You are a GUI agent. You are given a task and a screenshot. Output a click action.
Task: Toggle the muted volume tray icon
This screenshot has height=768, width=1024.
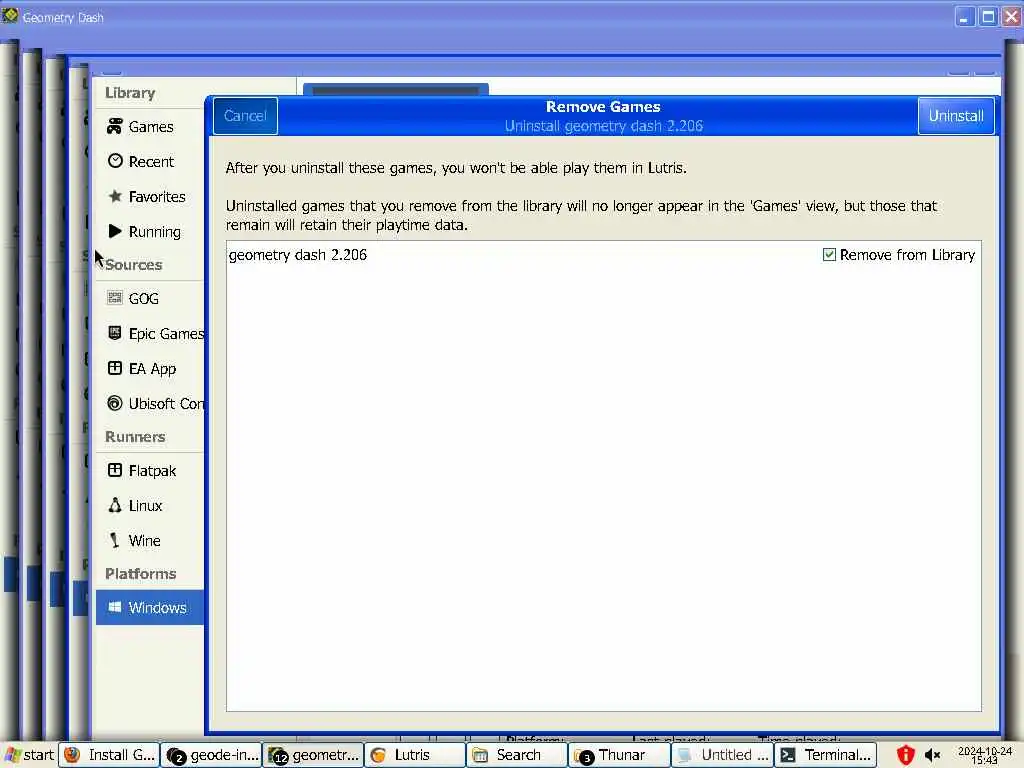tap(933, 755)
